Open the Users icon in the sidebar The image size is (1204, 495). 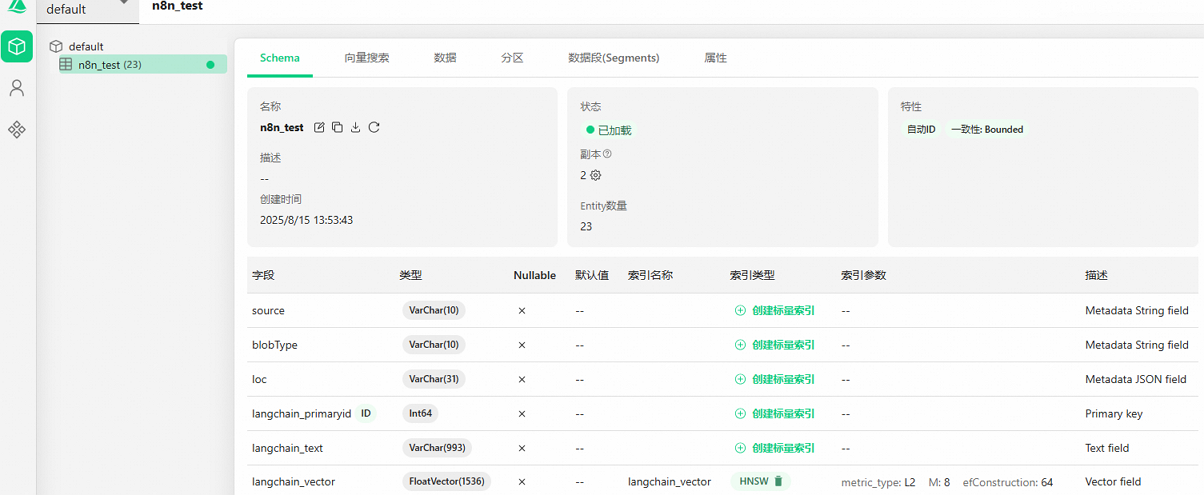pyautogui.click(x=17, y=88)
